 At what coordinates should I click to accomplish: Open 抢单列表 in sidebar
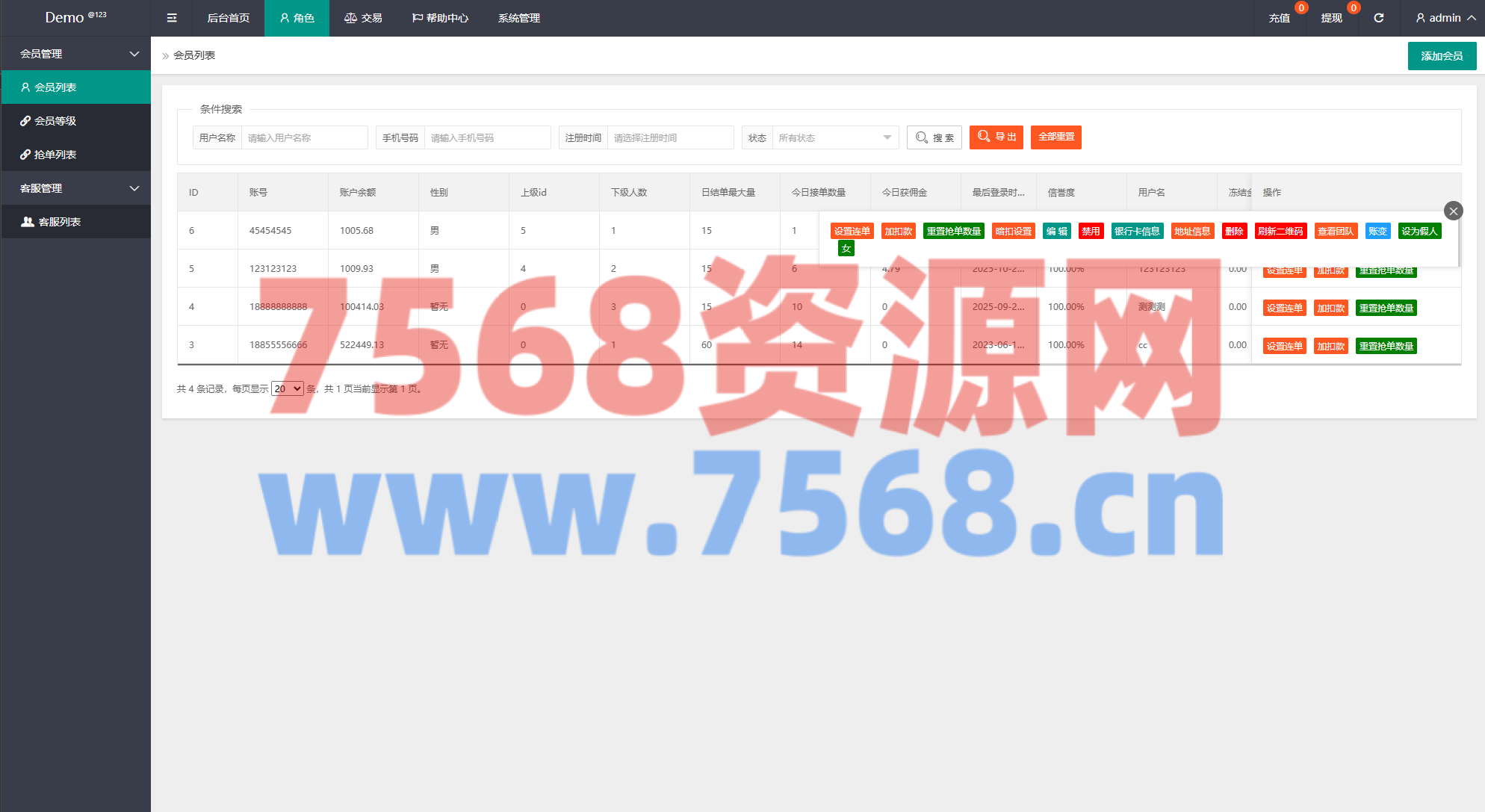tap(55, 155)
